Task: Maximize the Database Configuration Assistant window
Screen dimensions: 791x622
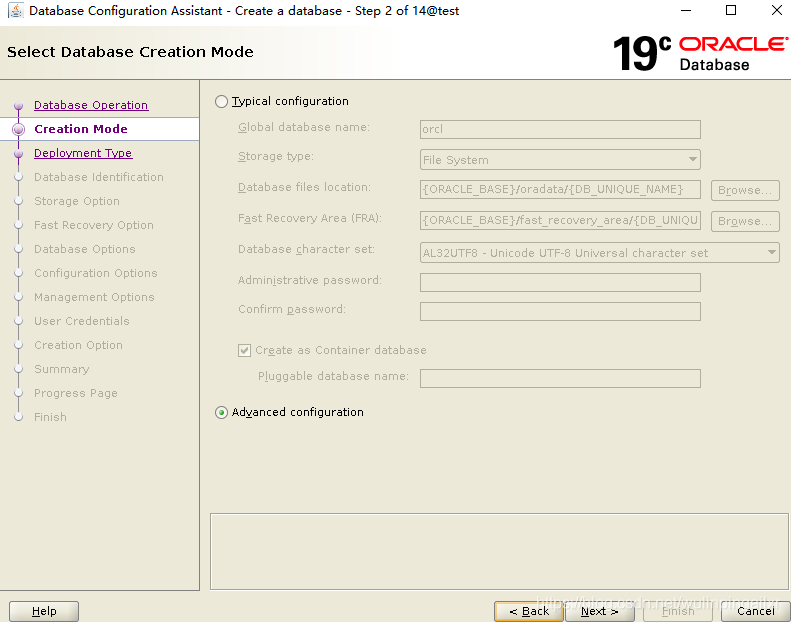Action: tap(731, 11)
